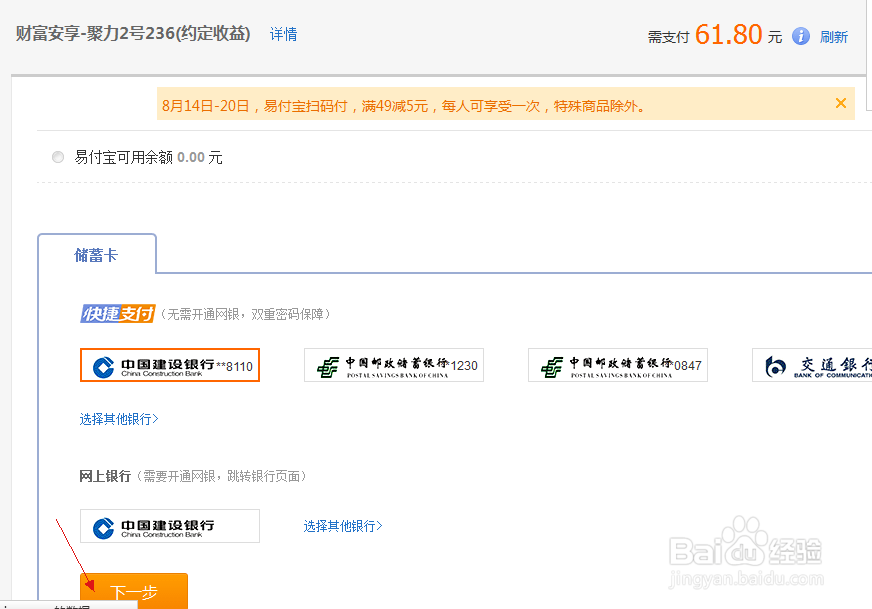Refresh the payment amount via 刷新
The image size is (872, 609).
pyautogui.click(x=833, y=37)
